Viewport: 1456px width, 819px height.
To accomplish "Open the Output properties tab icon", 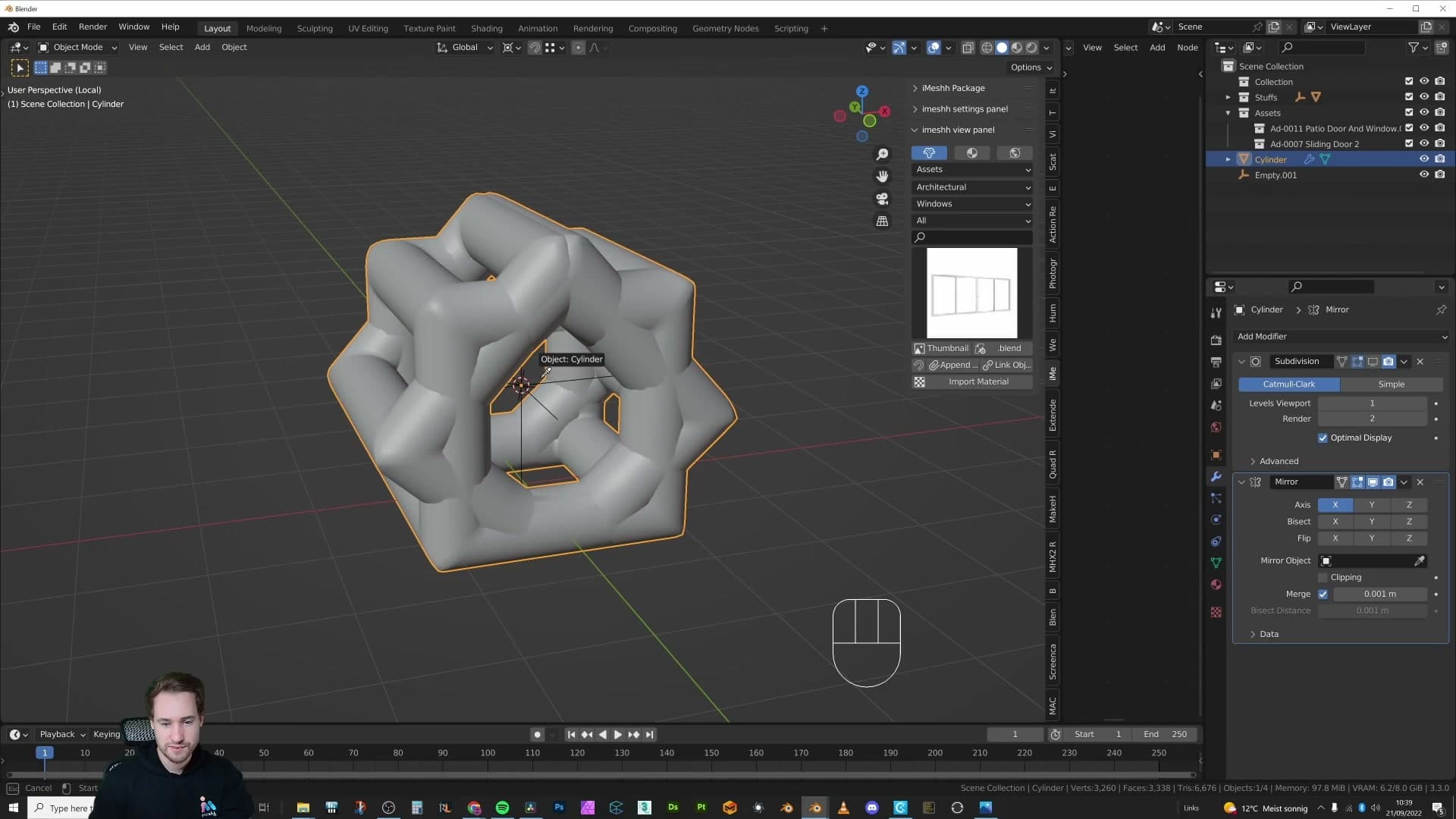I will (1216, 362).
